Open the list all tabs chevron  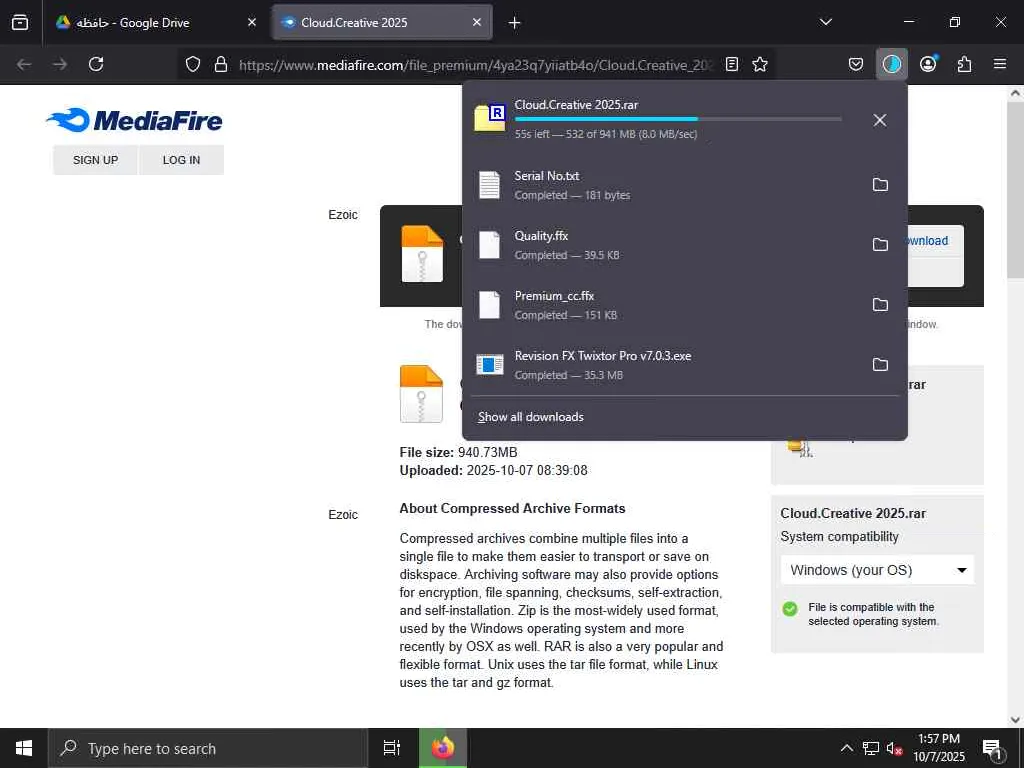click(825, 22)
